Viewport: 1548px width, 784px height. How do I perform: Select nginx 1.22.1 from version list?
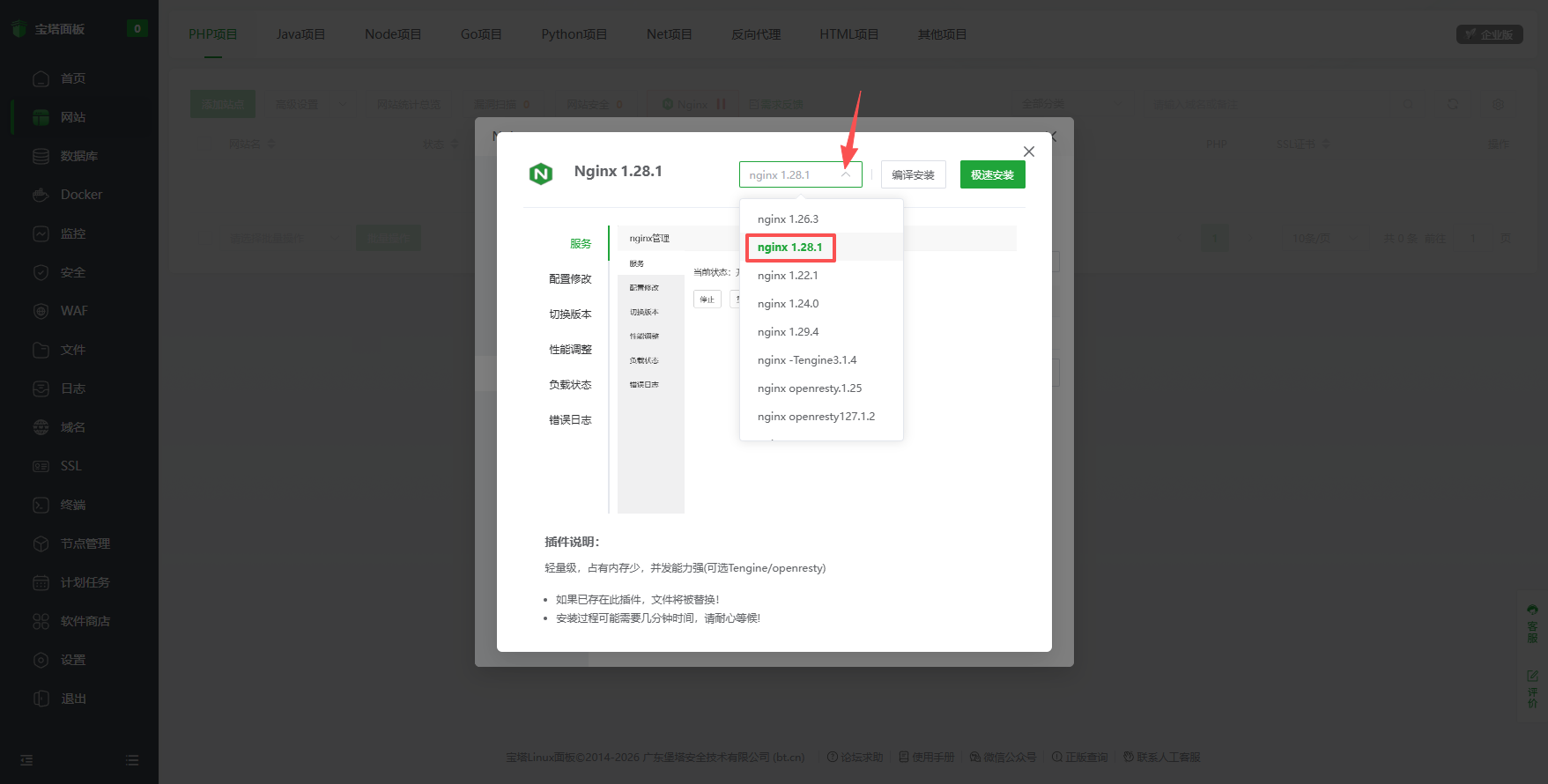click(821, 275)
